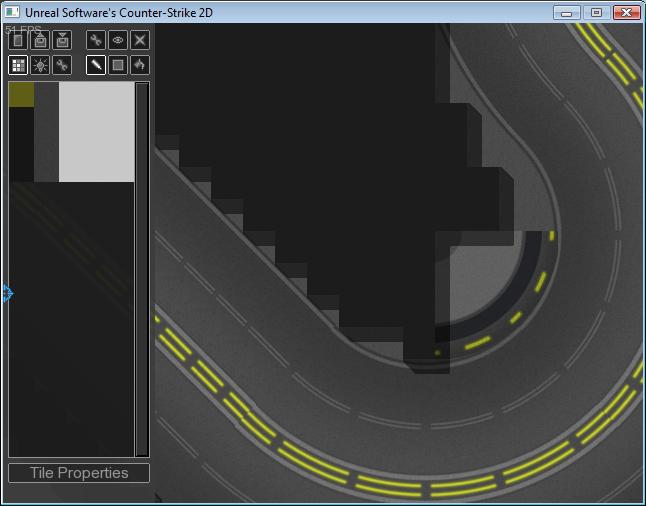Maximize the Counter-Strike 2D window
Viewport: 646px width, 506px height.
pos(597,13)
